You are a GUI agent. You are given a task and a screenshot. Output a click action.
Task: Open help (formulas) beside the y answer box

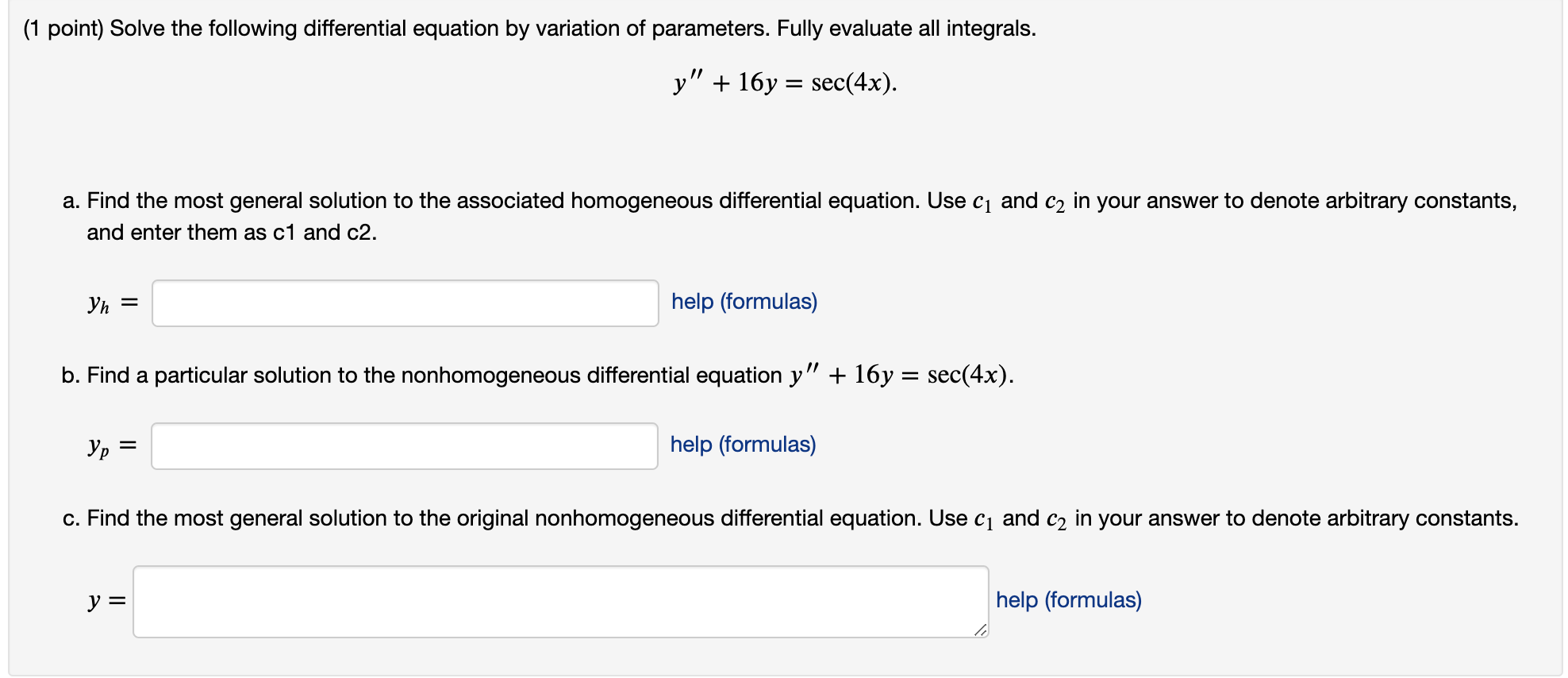pos(1067,600)
